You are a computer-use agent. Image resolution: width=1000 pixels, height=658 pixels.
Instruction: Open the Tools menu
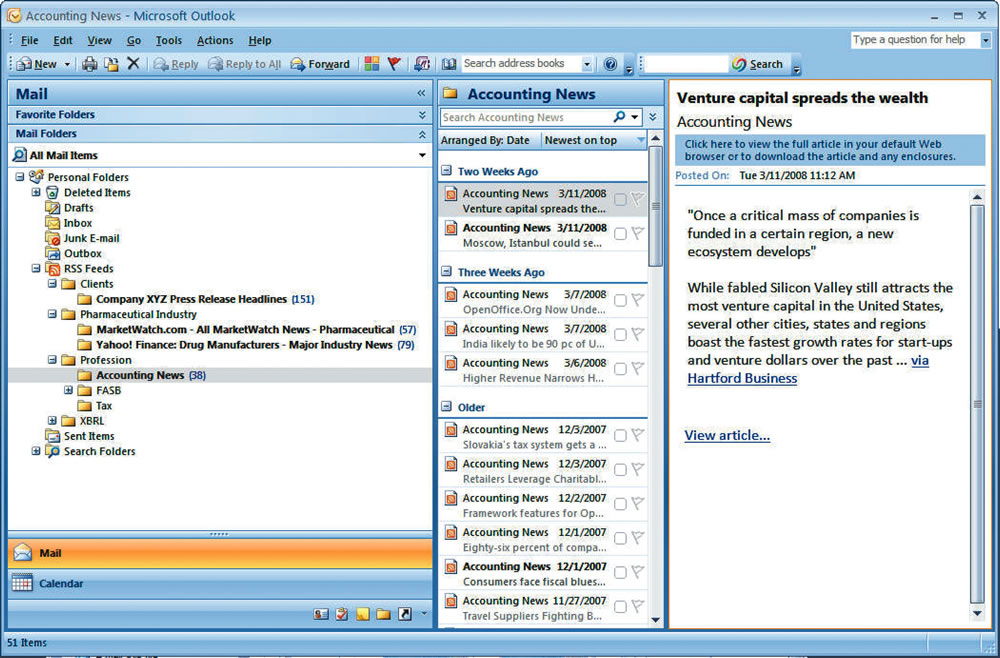pos(168,40)
